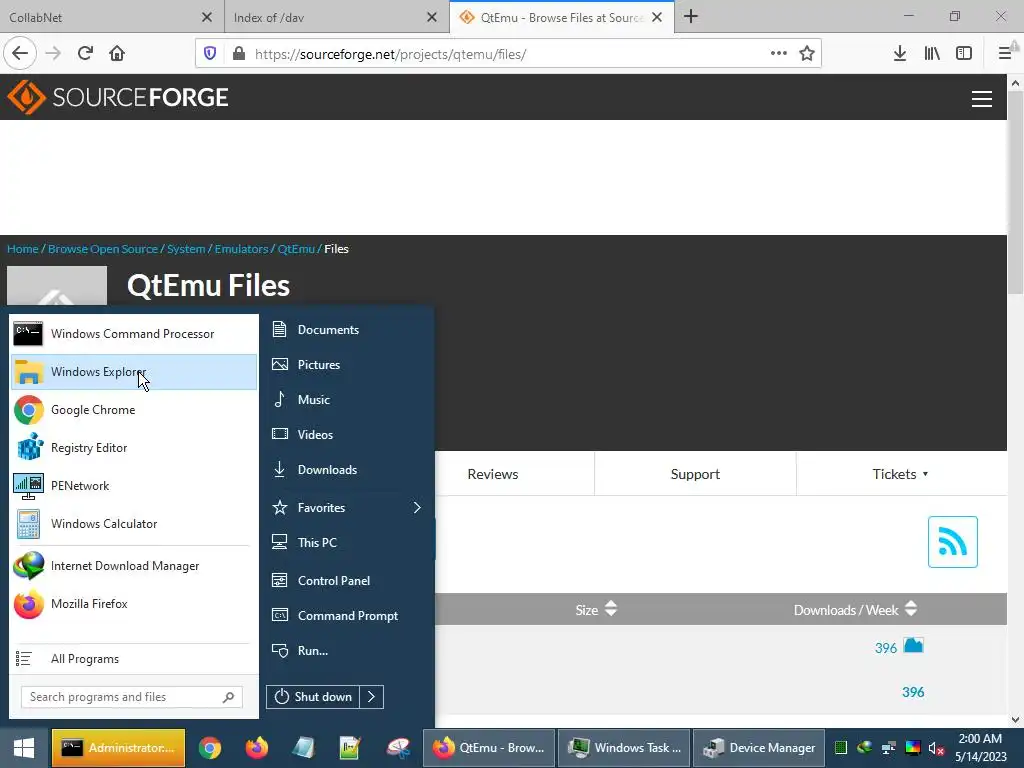This screenshot has width=1024, height=768.
Task: Open Command Prompt in Start menu right pane
Action: point(347,616)
